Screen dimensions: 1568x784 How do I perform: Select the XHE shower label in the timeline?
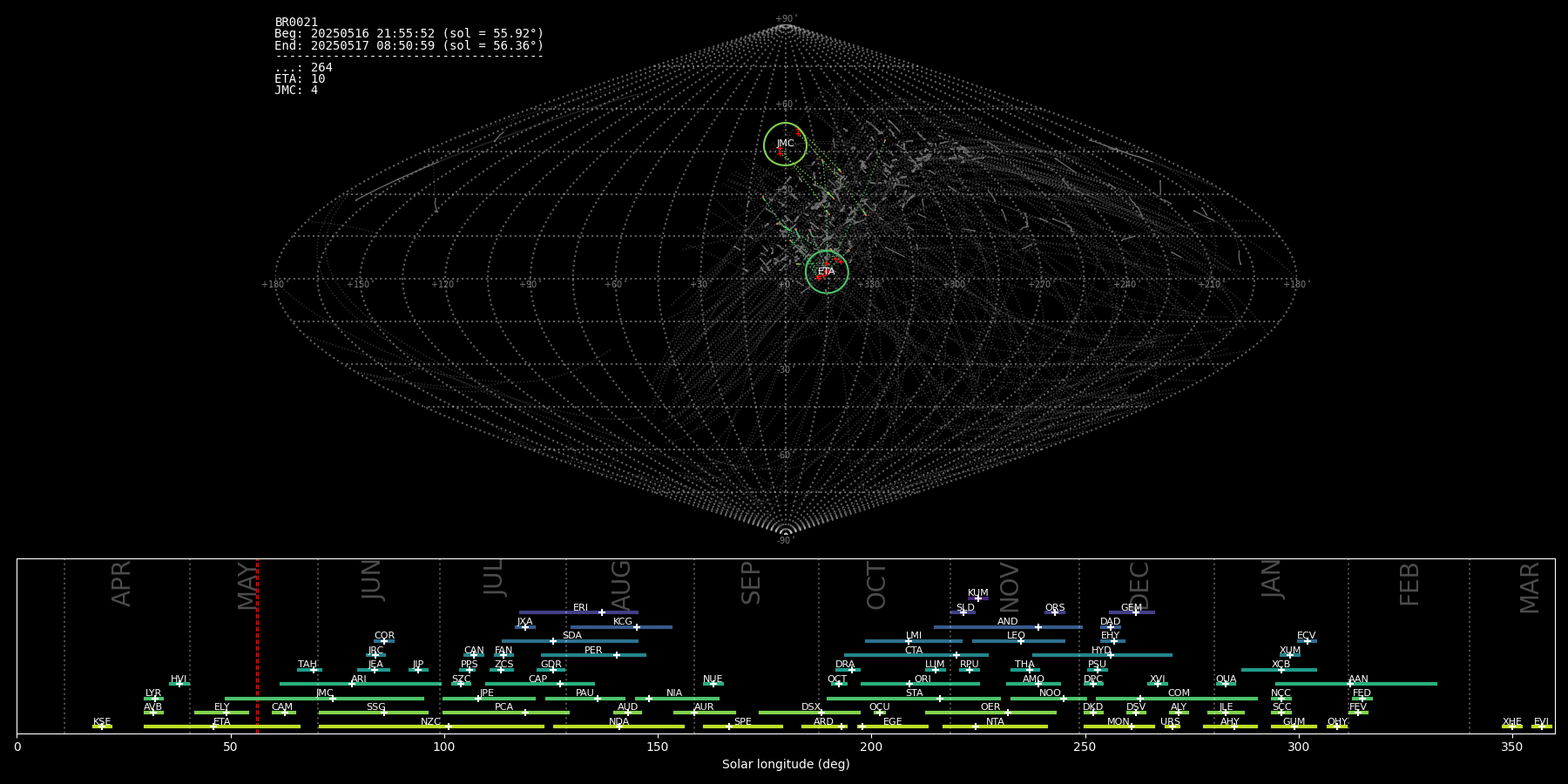tap(1512, 722)
